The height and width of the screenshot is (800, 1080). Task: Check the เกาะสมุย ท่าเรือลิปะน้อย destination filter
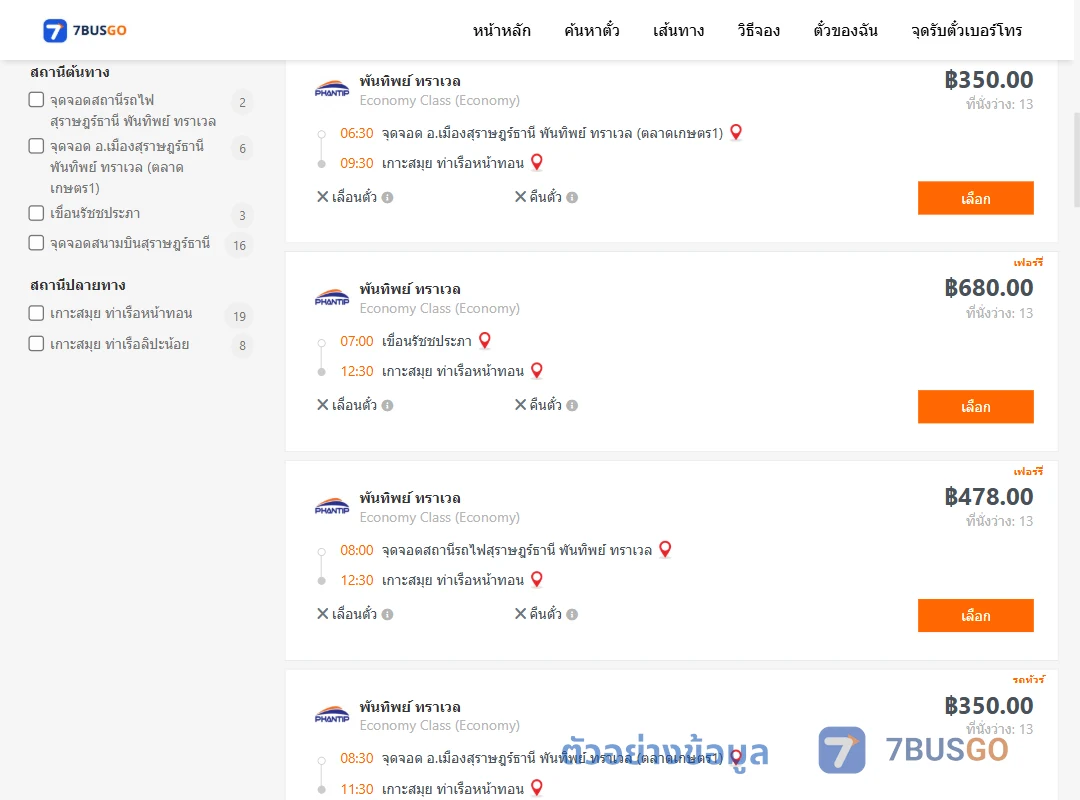[37, 343]
